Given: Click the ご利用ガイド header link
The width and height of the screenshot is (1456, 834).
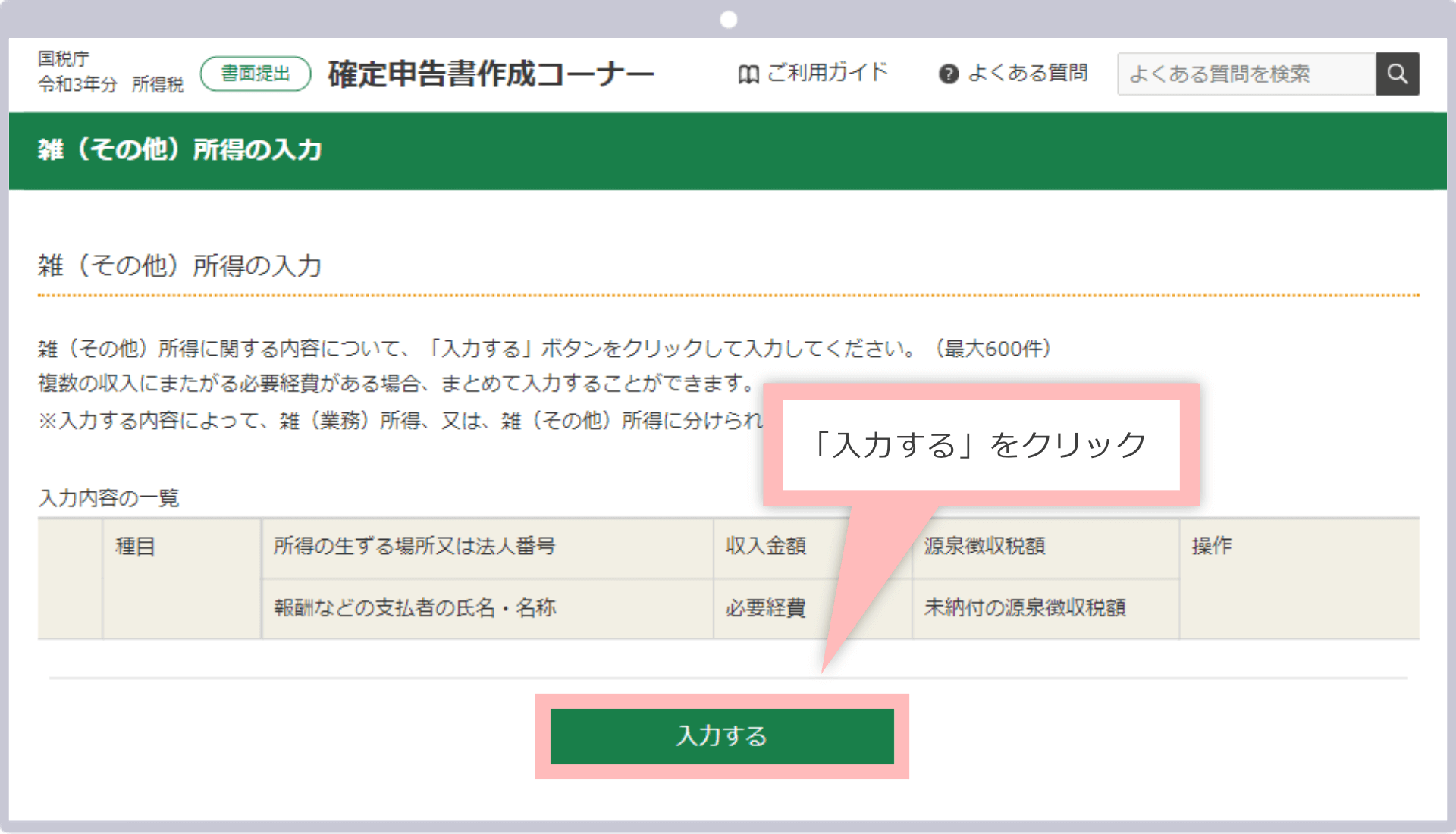Looking at the screenshot, I should point(827,73).
